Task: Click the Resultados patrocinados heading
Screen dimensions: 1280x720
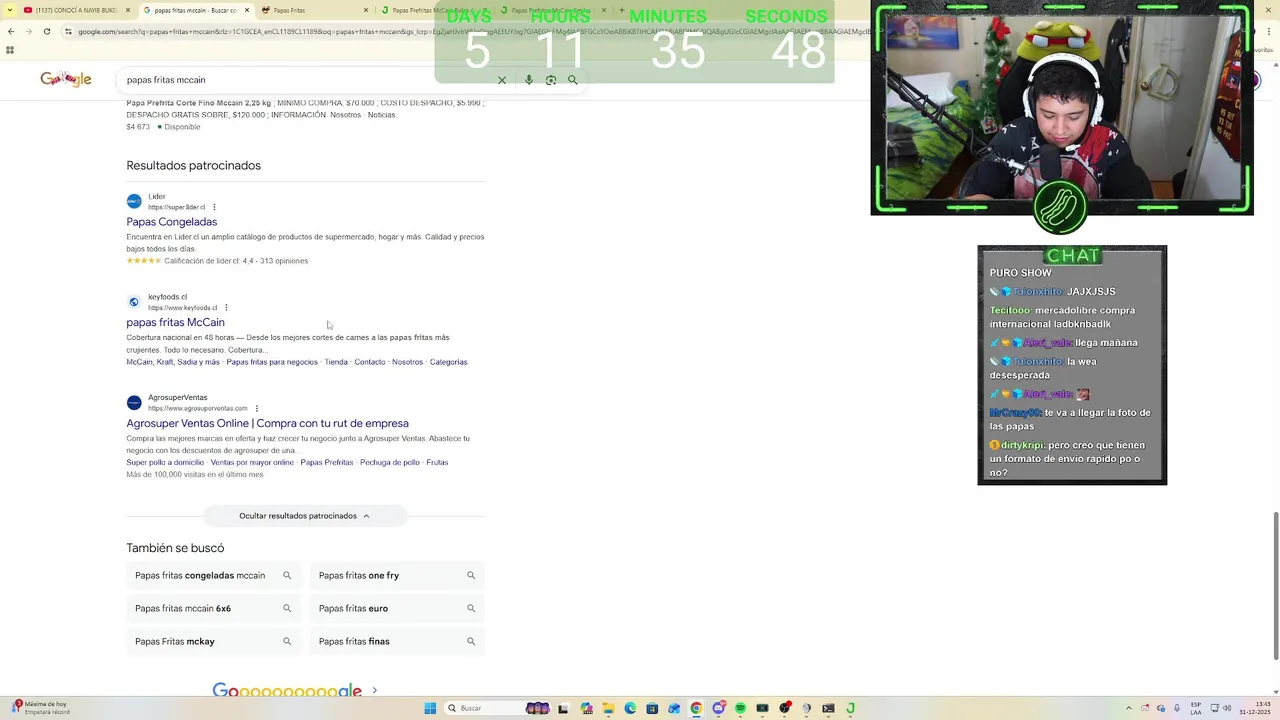Action: pyautogui.click(x=193, y=166)
